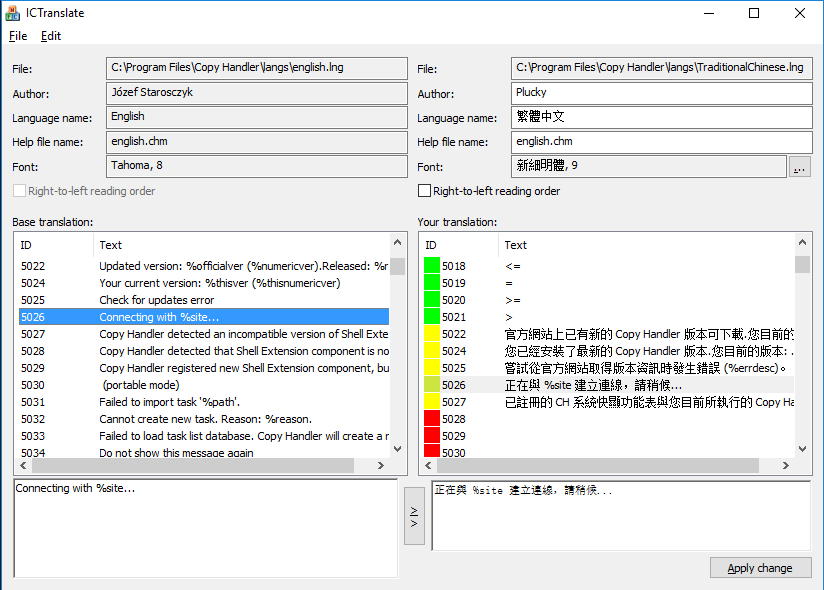Click the red status swatch for ID 5029
This screenshot has height=590, width=824.
pos(432,436)
